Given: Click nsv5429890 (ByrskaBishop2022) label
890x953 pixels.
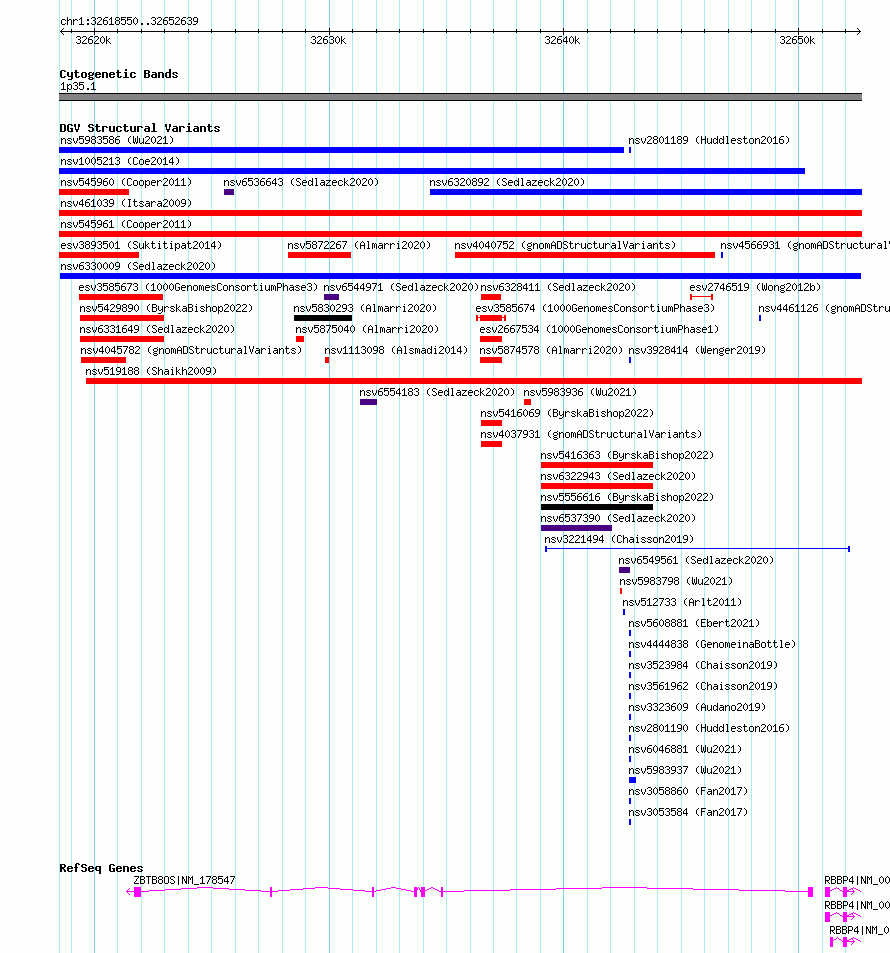Looking at the screenshot, I should pyautogui.click(x=166, y=308).
